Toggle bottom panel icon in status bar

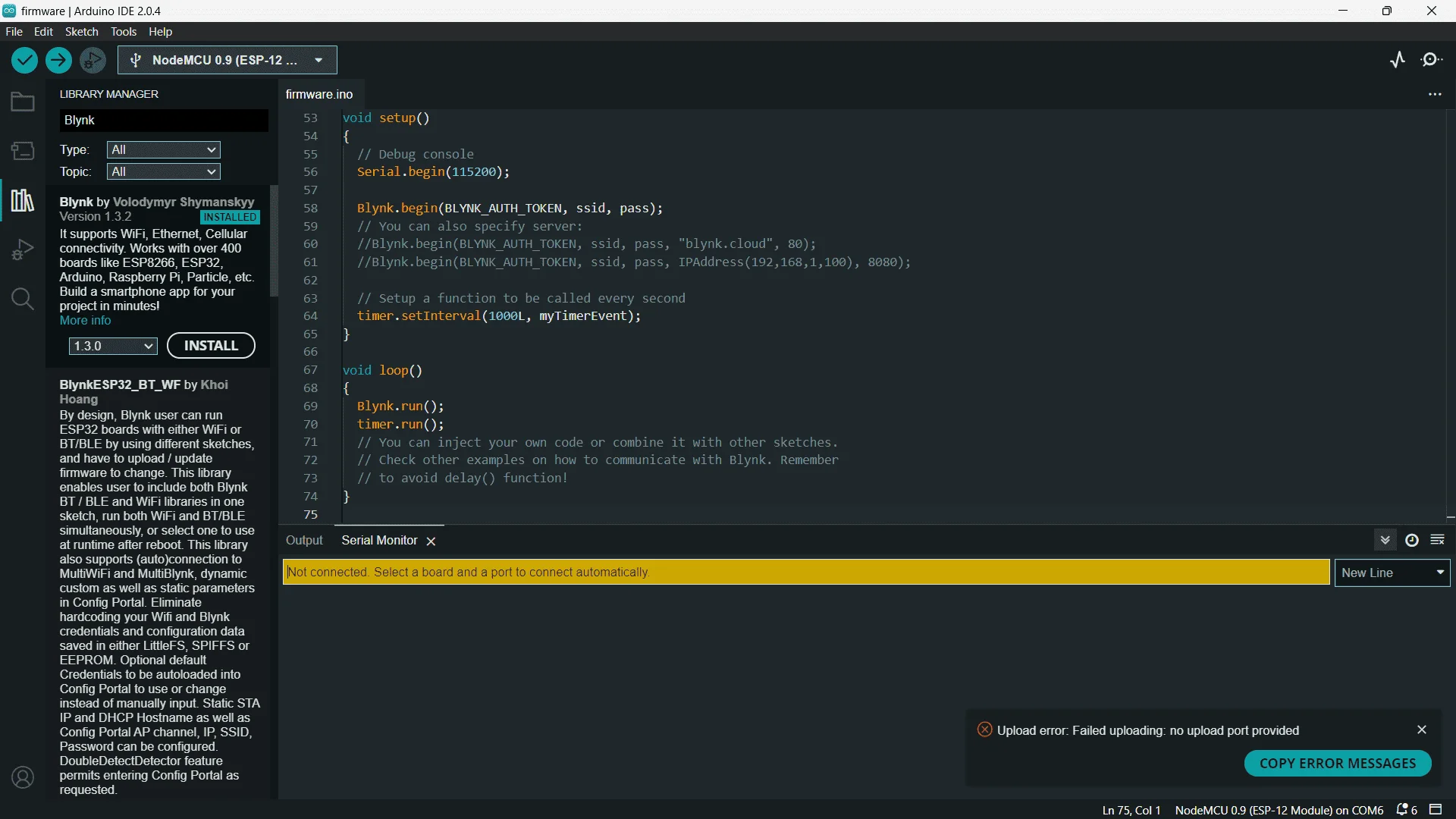1436,810
